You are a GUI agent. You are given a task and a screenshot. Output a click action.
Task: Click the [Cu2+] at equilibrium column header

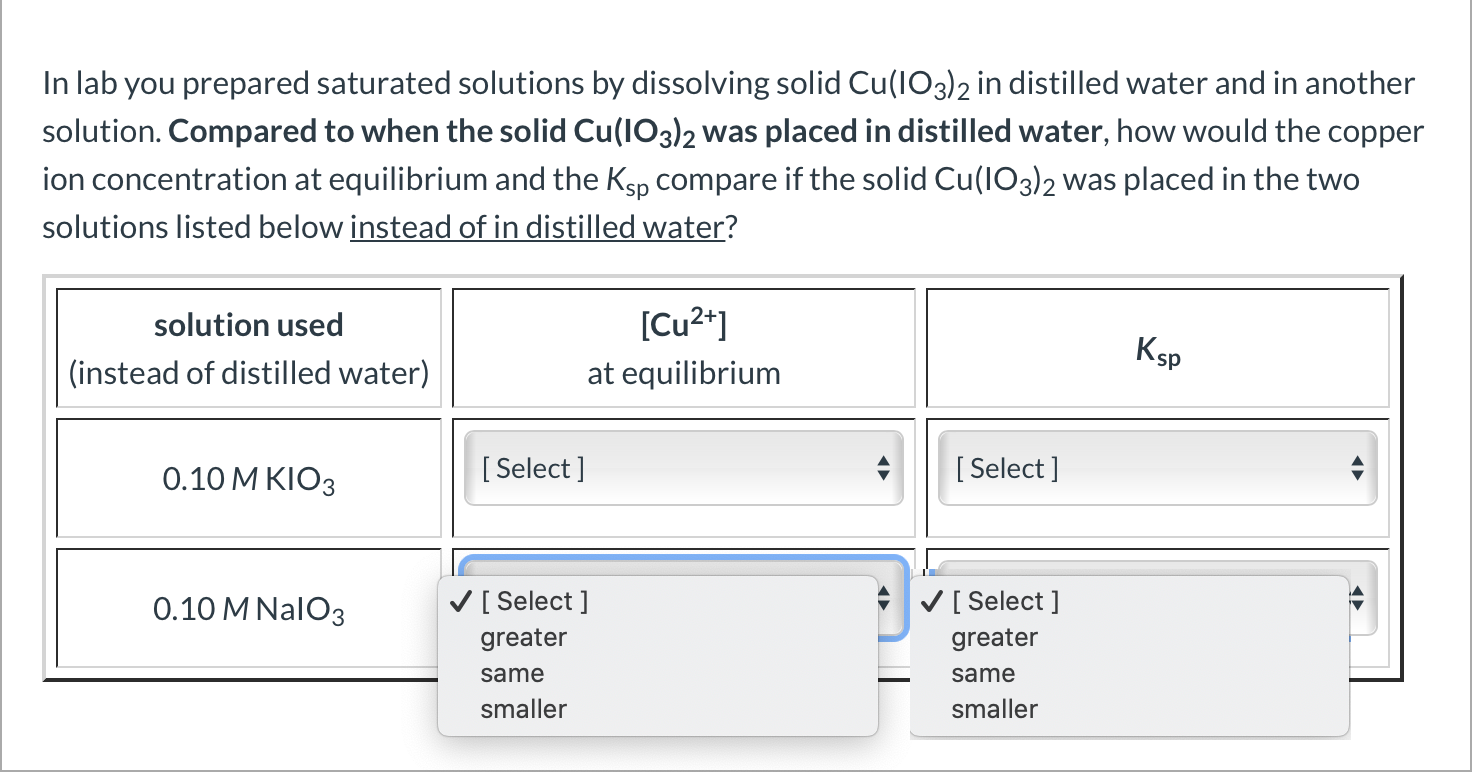[x=683, y=347]
